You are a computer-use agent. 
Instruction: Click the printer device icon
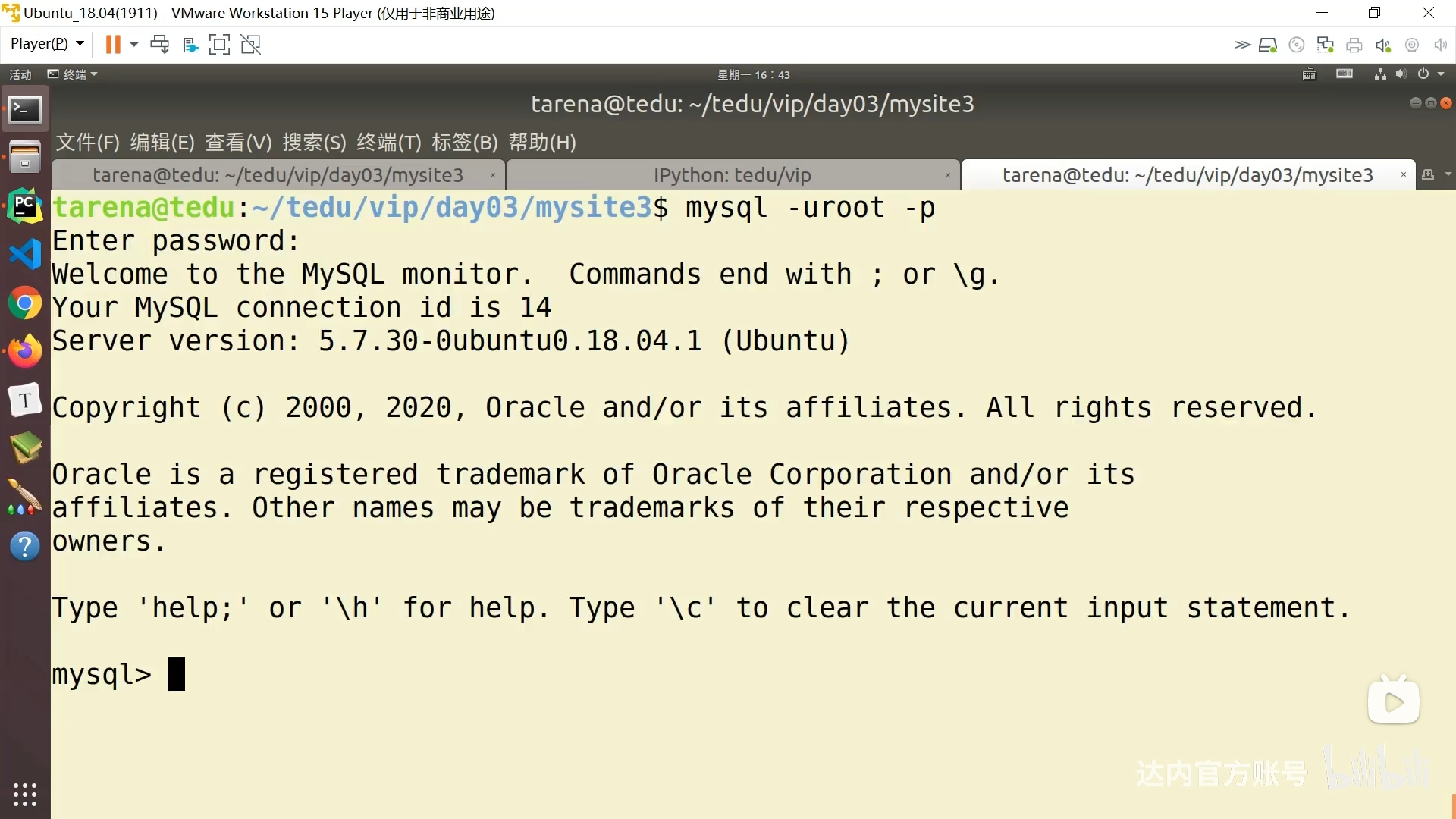click(x=1354, y=45)
